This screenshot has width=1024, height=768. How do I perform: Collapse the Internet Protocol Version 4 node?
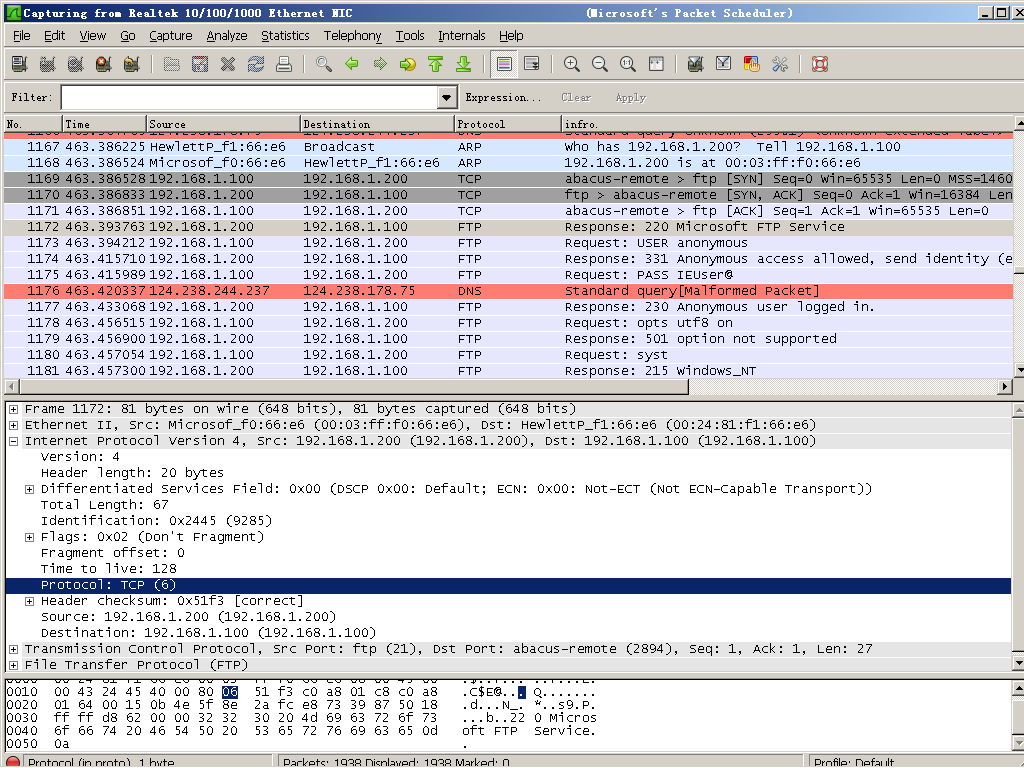pos(13,441)
